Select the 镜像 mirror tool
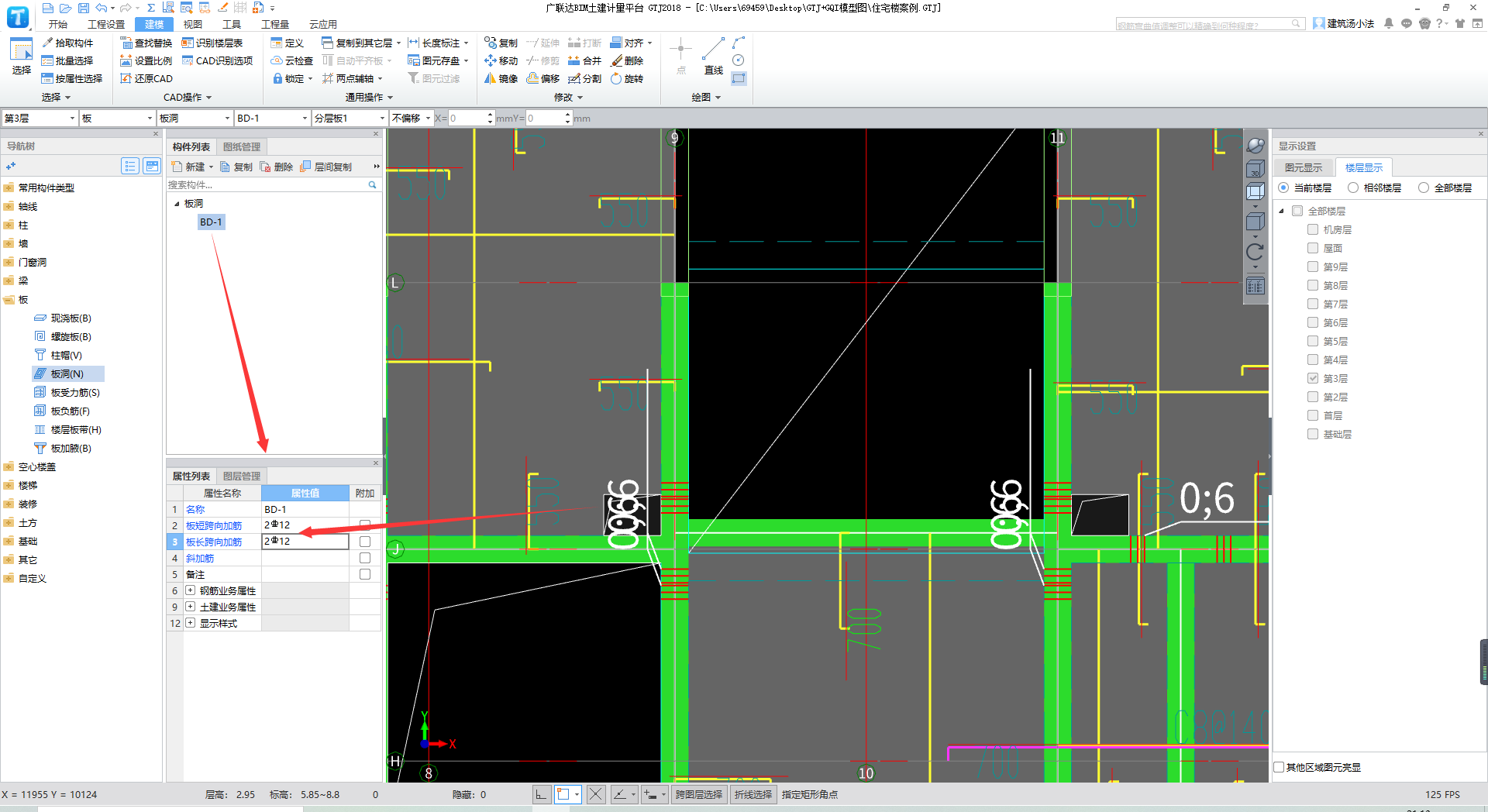The height and width of the screenshot is (812, 1488). tap(501, 78)
